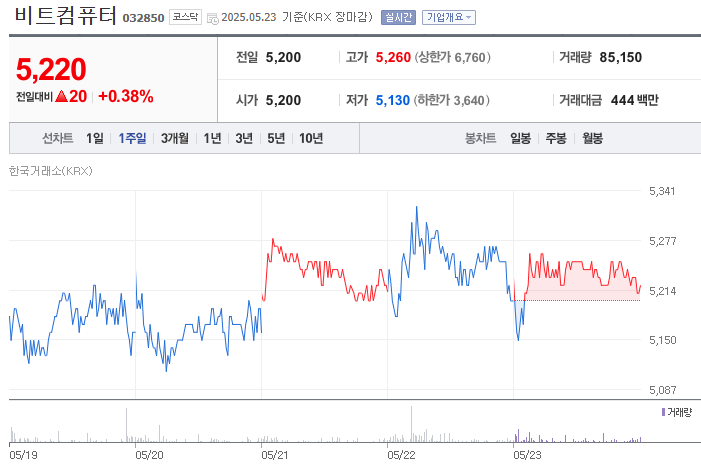Click the 봉차트 section label
The width and height of the screenshot is (701, 465).
pos(481,138)
